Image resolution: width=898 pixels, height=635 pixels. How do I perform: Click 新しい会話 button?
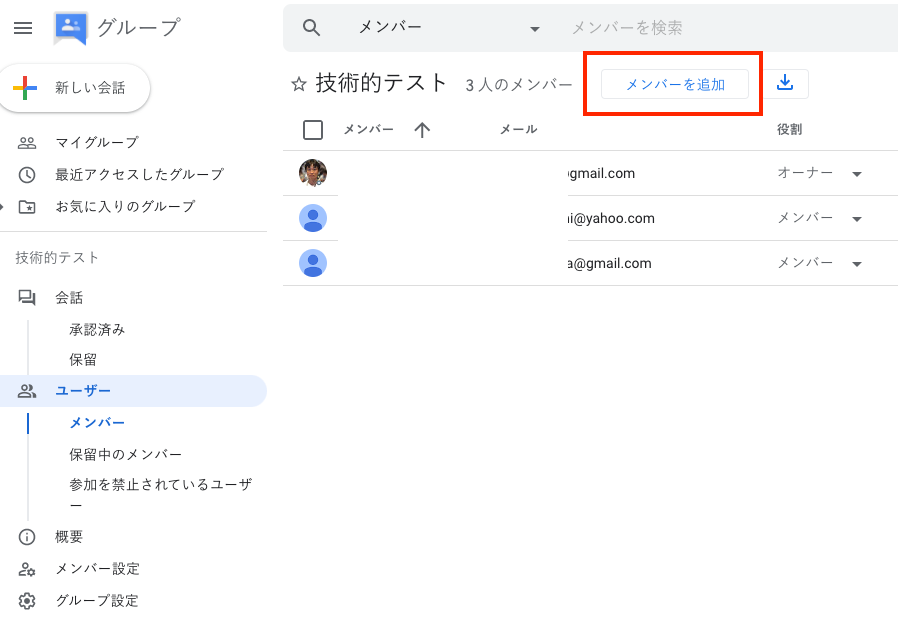tap(74, 88)
